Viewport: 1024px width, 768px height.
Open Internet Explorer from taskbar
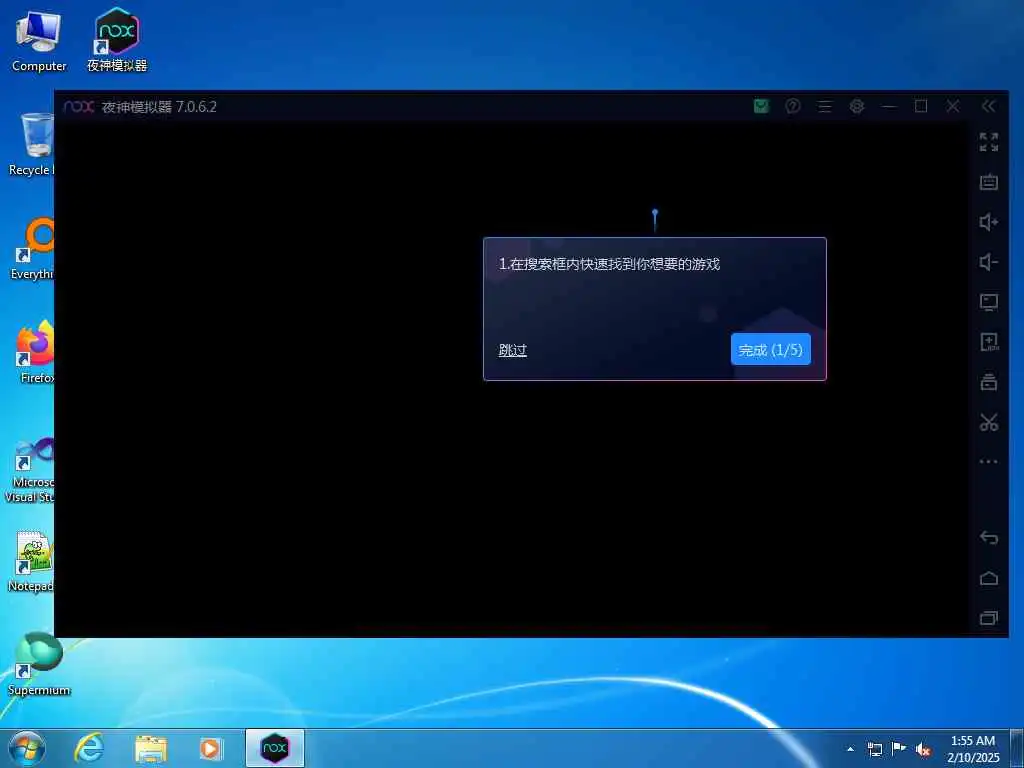point(89,748)
